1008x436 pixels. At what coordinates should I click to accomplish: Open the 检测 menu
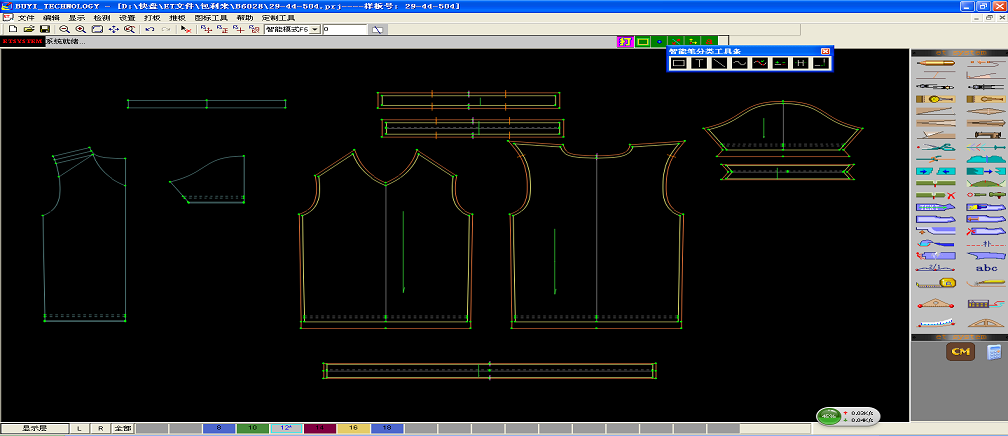point(102,18)
